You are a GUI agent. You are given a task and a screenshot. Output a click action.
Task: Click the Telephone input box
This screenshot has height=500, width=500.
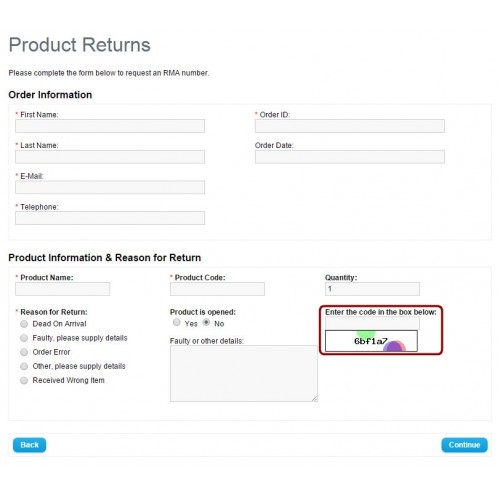110,218
